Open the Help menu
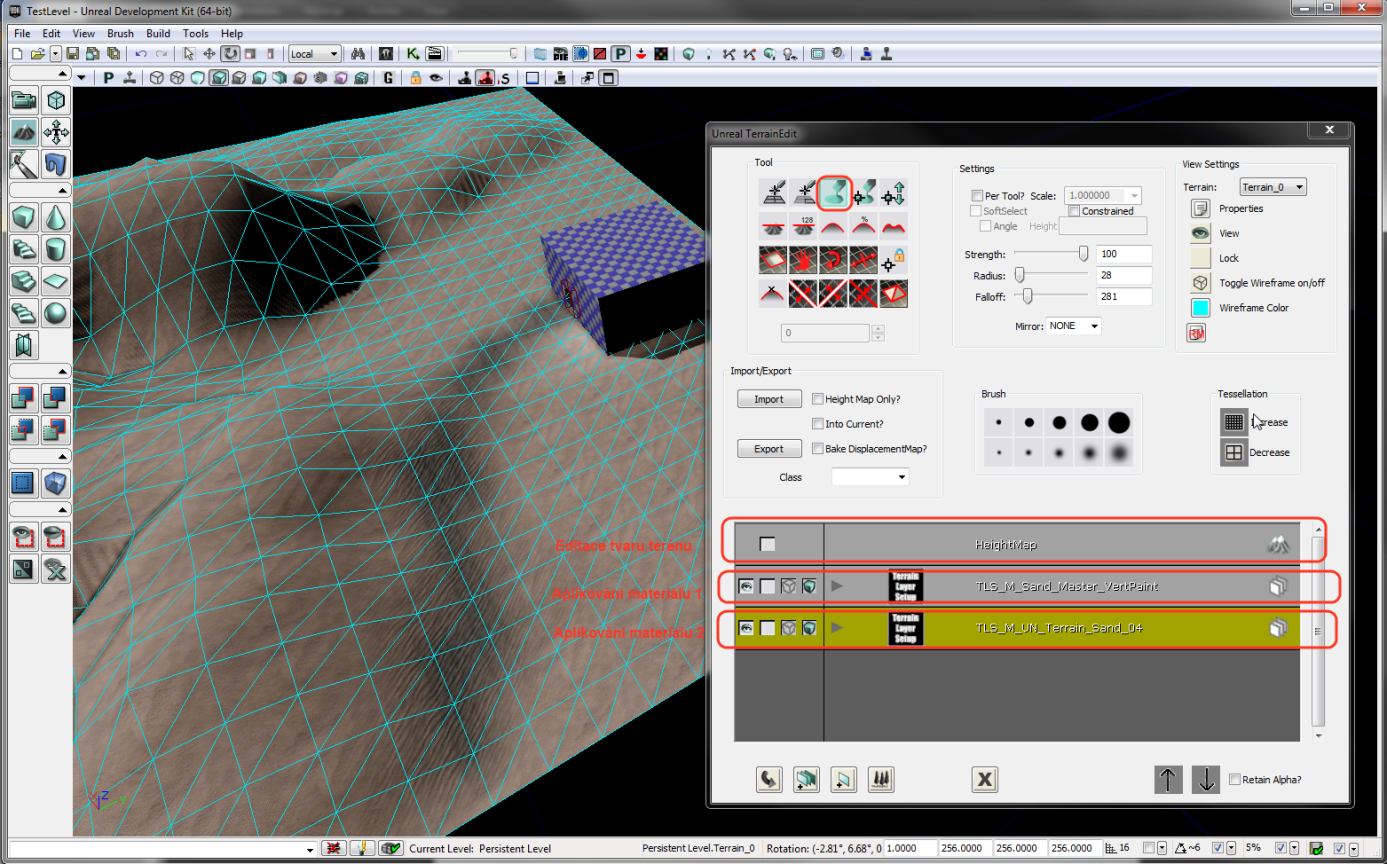Viewport: 1387px width, 864px height. [232, 33]
